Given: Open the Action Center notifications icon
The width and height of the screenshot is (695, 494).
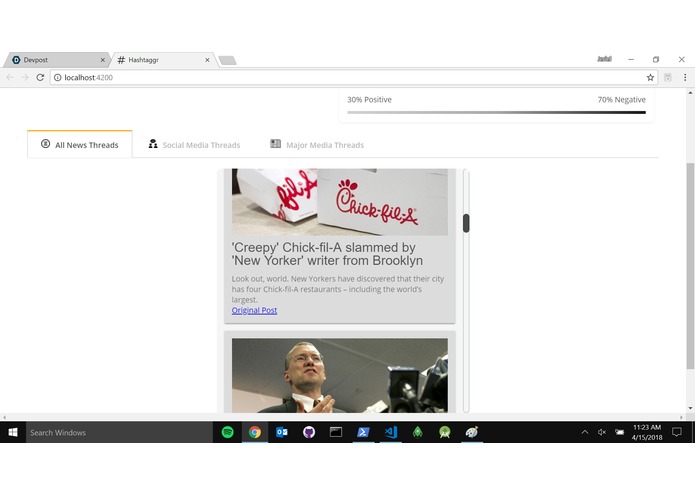Looking at the screenshot, I should point(677,432).
